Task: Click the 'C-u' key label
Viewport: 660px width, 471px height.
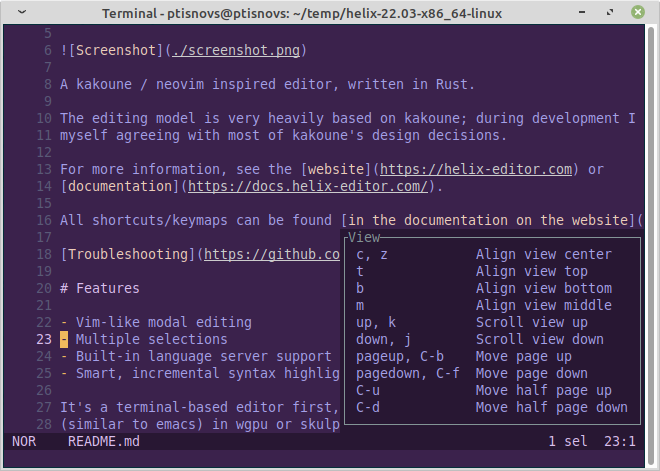Action: pos(368,391)
